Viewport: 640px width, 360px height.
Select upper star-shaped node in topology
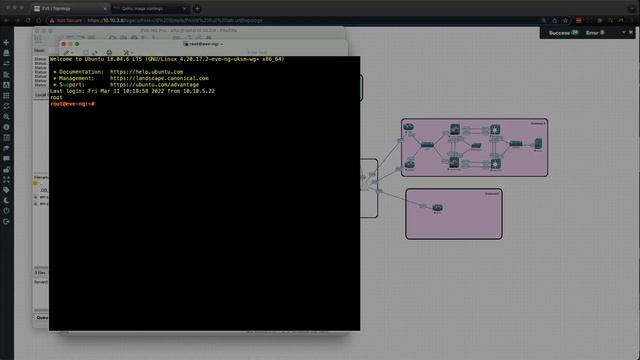tap(495, 130)
